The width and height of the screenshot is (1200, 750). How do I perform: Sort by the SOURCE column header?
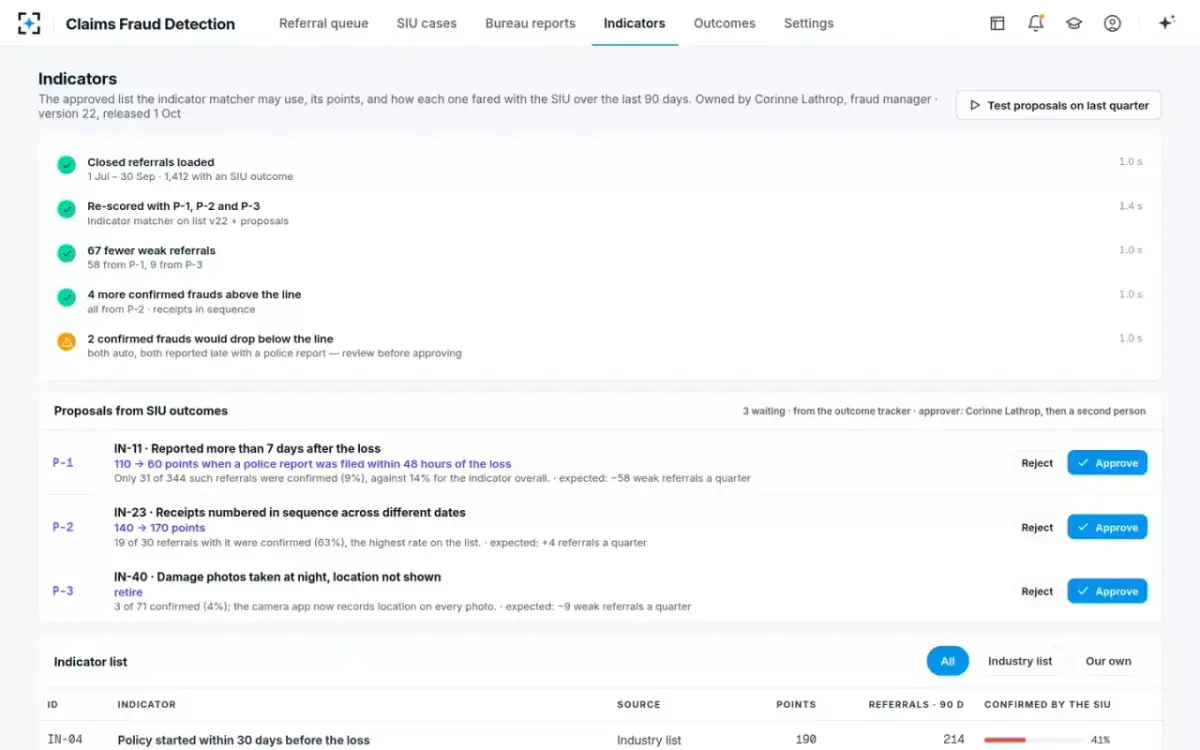click(x=638, y=705)
